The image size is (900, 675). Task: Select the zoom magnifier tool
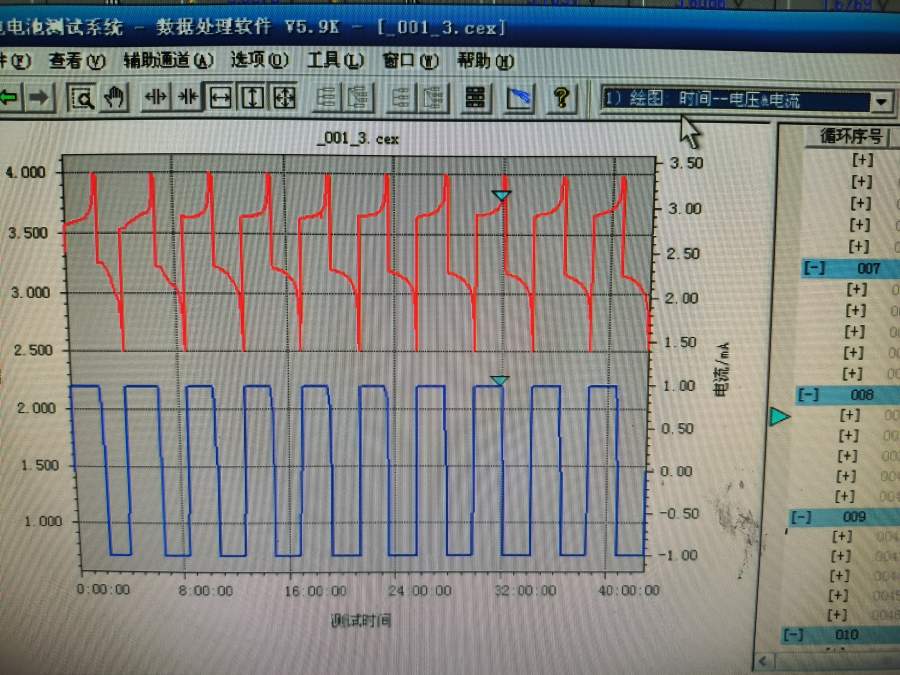(x=85, y=97)
